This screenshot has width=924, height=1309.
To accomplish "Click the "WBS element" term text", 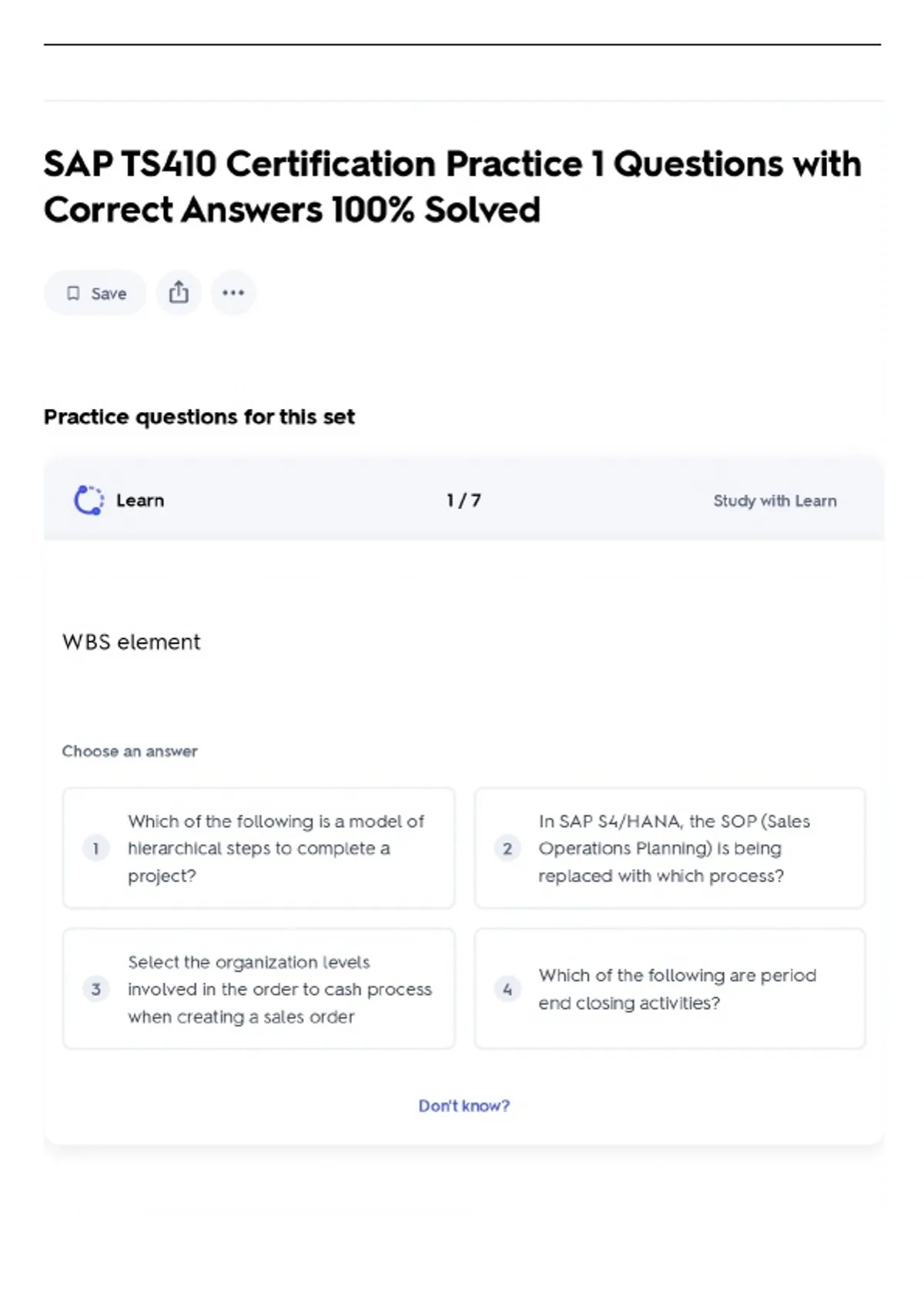I will click(x=131, y=642).
